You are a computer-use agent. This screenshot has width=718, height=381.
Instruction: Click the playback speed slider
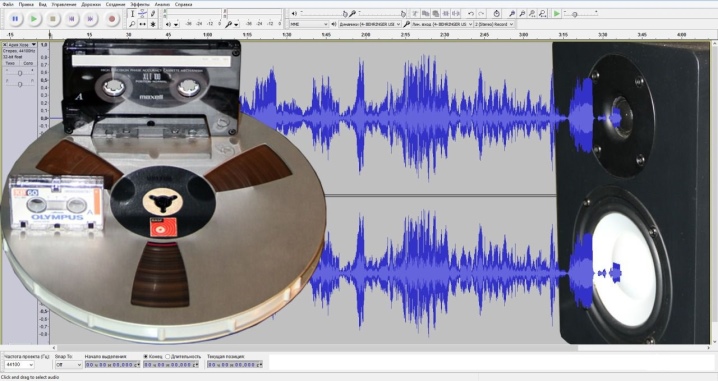pos(580,14)
